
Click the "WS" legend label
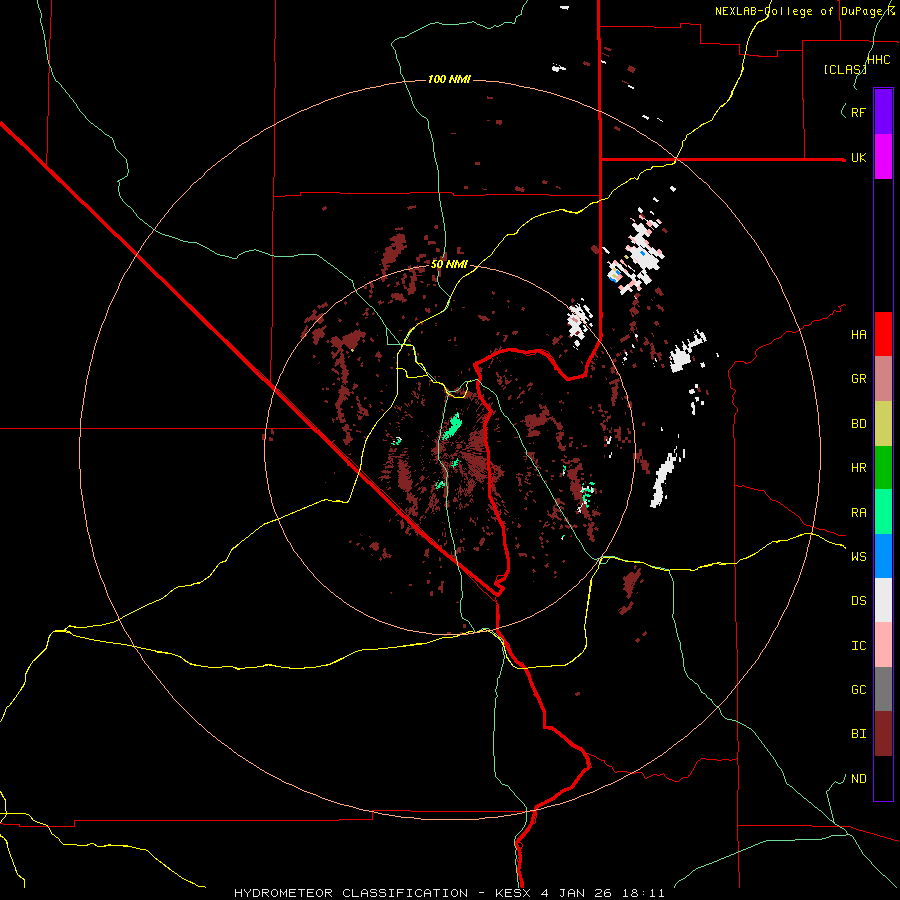[858, 556]
